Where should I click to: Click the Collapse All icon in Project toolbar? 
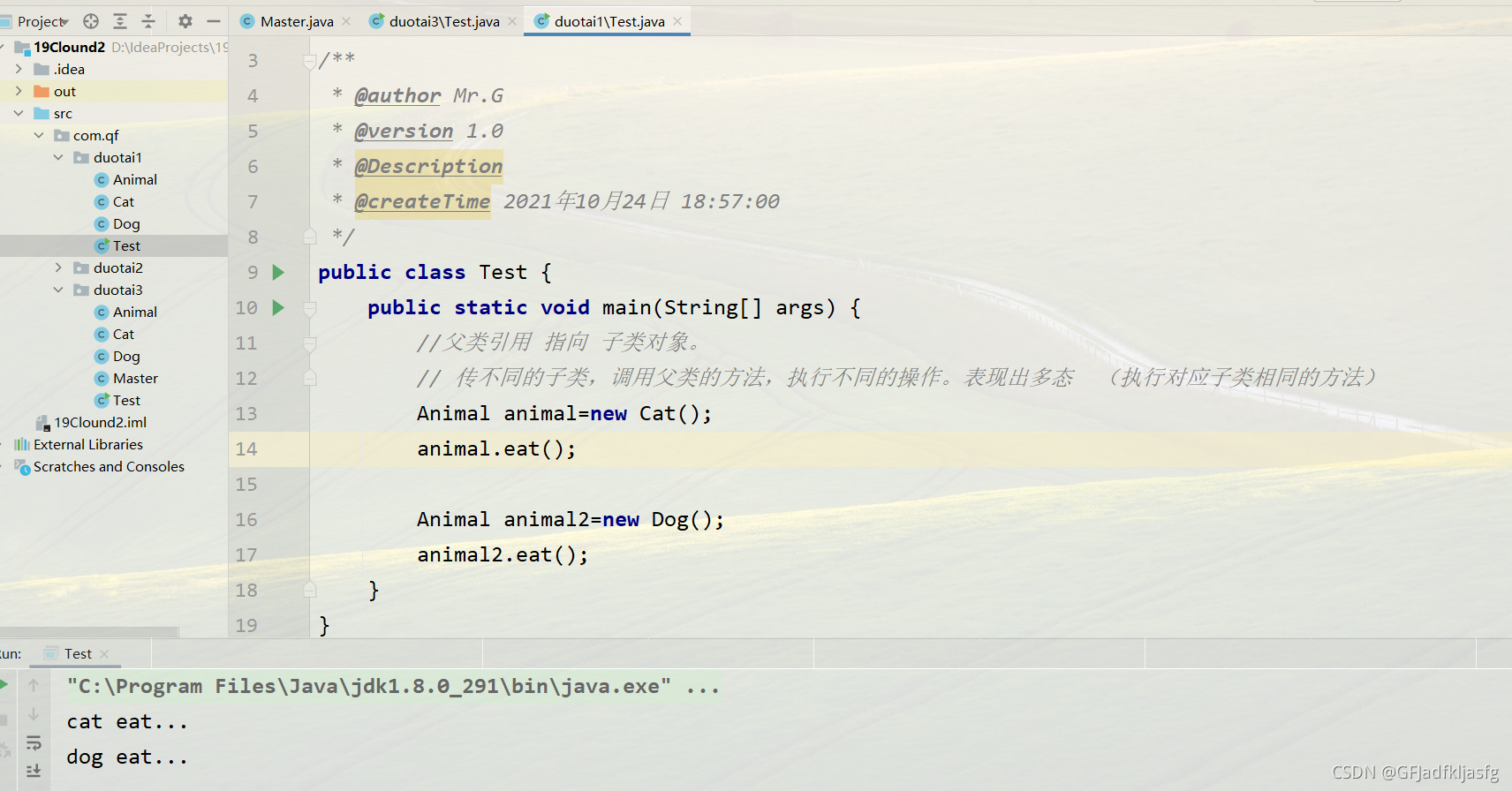(x=148, y=21)
